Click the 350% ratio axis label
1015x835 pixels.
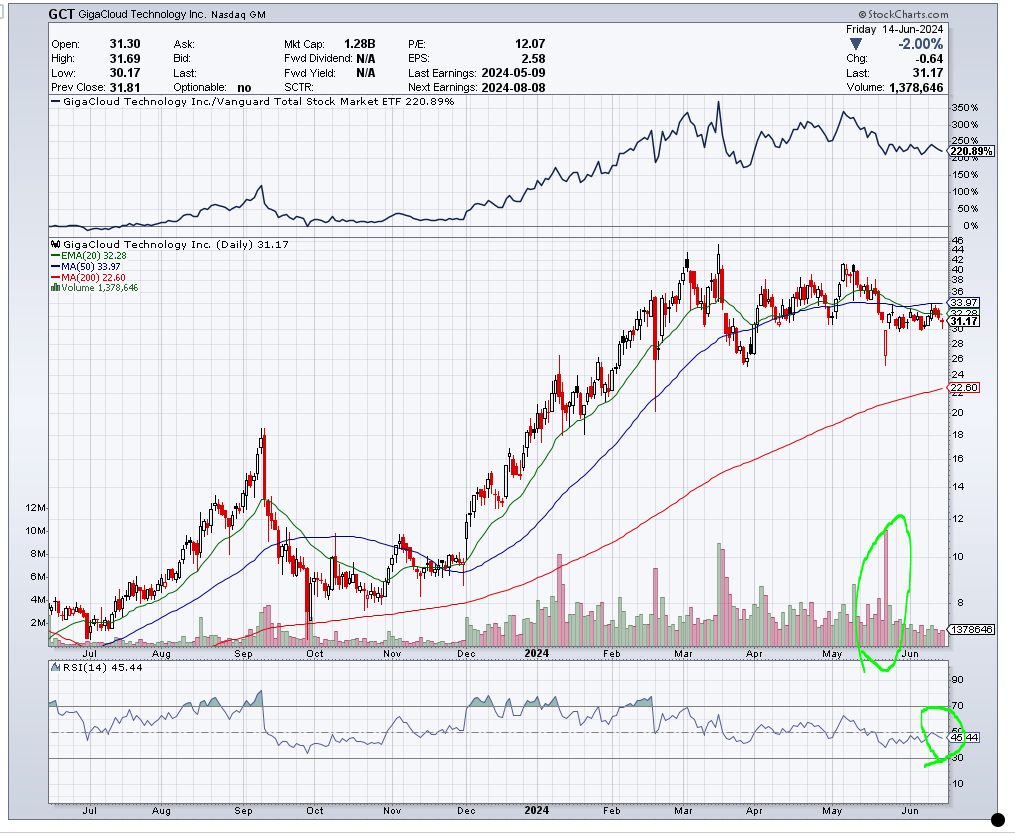(965, 107)
